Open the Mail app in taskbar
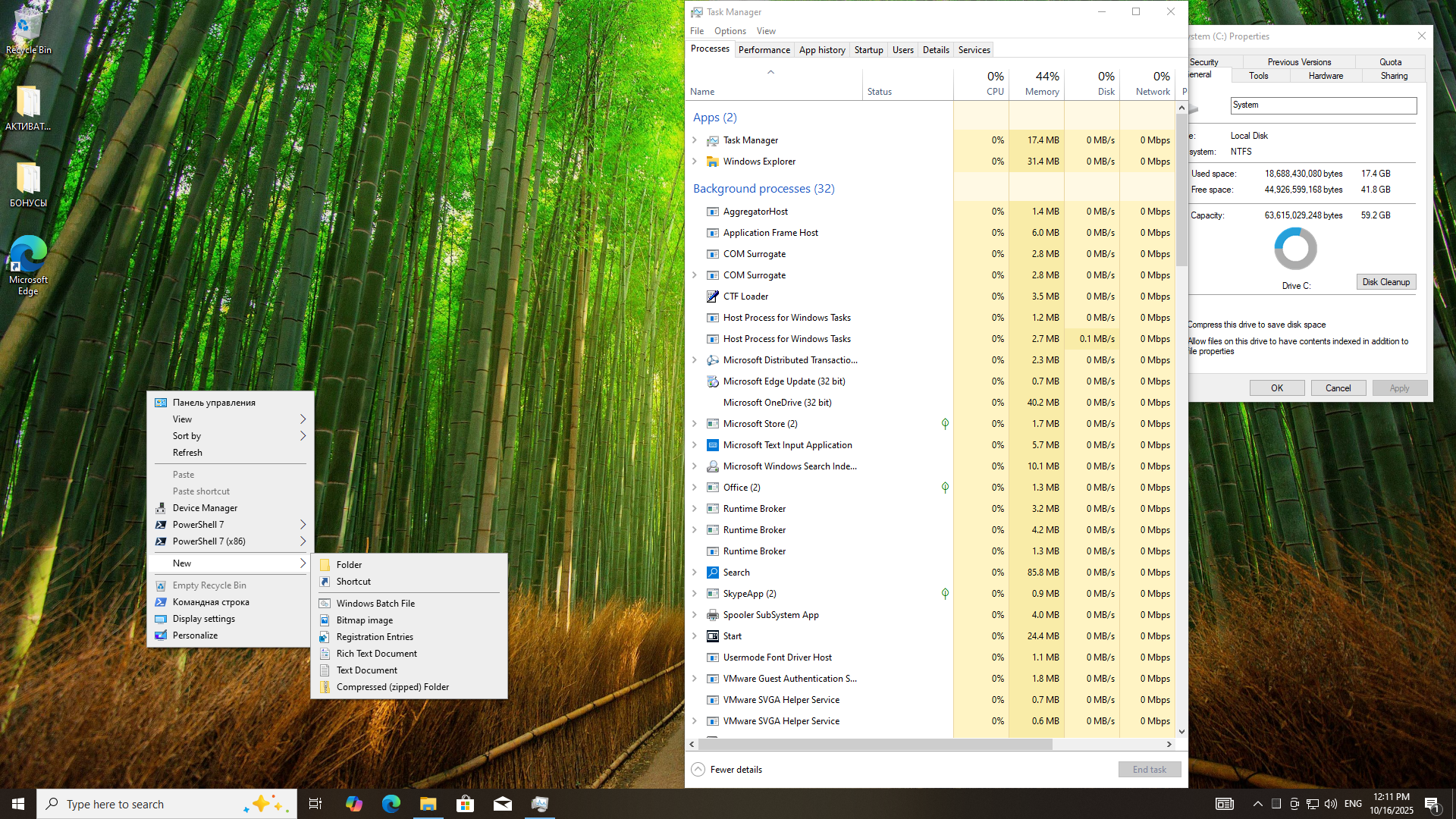Image resolution: width=1456 pixels, height=819 pixels. [502, 804]
